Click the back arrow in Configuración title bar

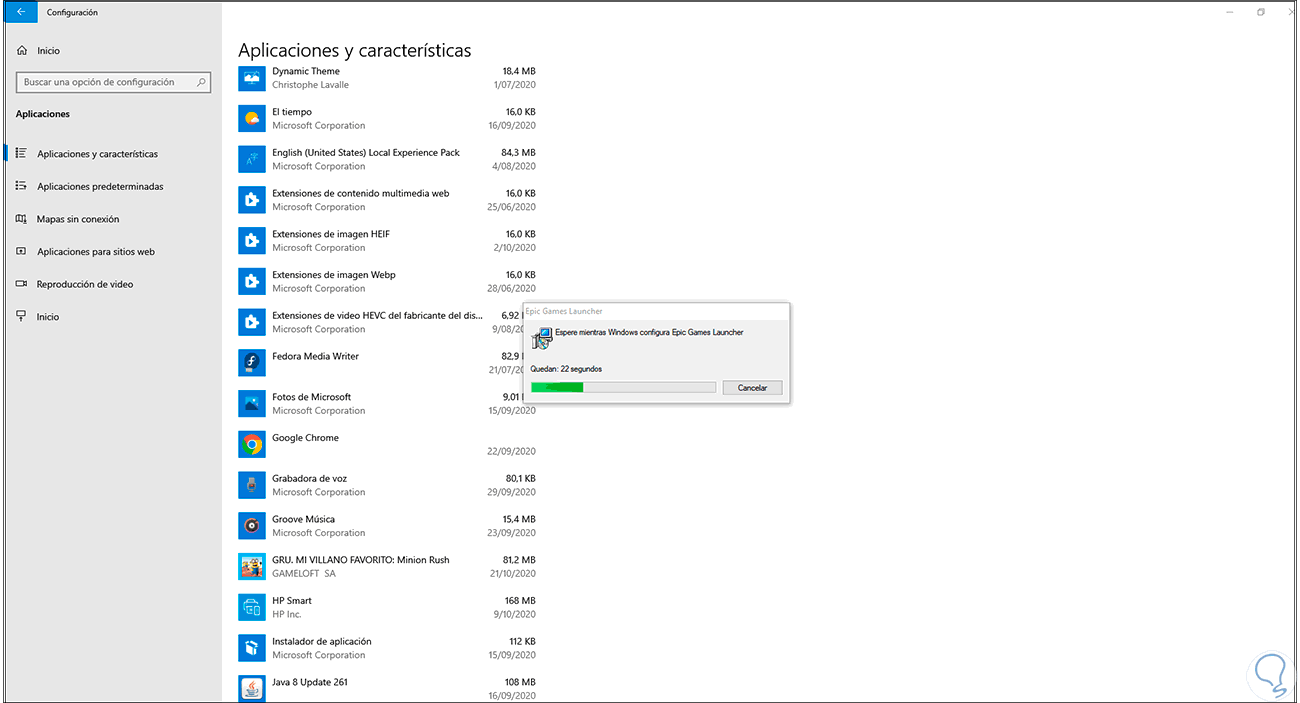tap(20, 12)
